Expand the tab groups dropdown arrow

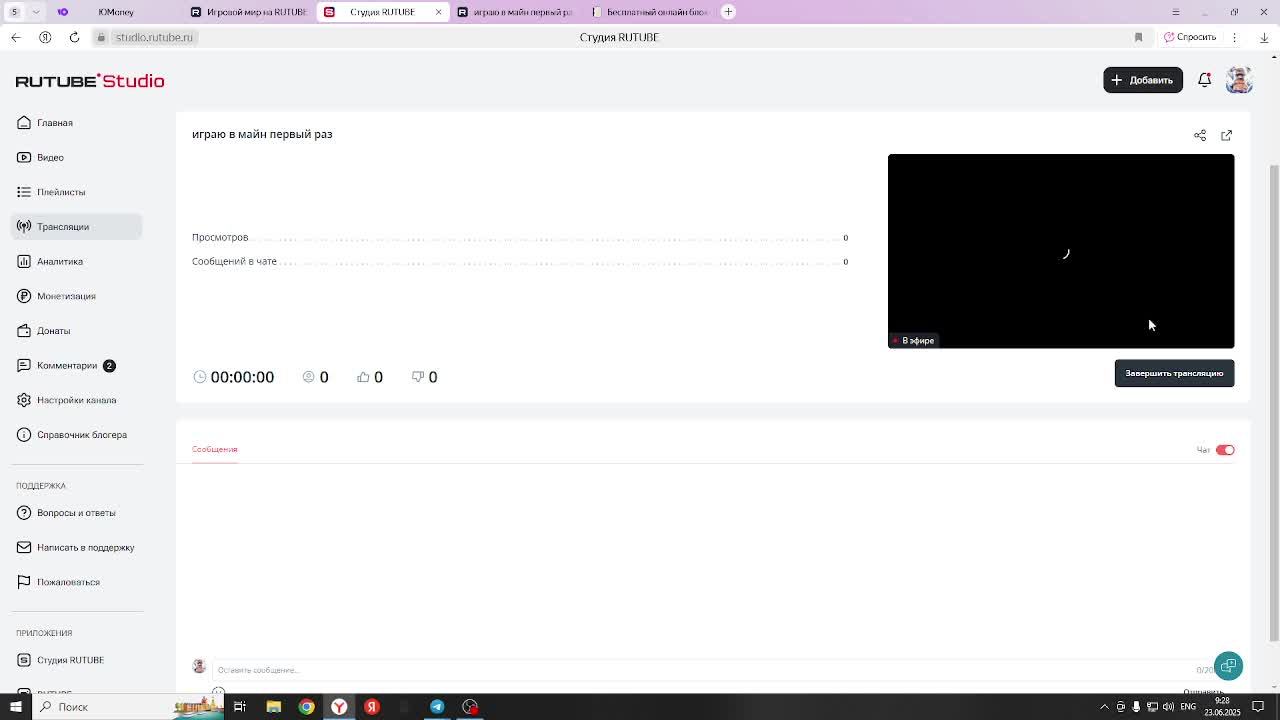point(36,12)
